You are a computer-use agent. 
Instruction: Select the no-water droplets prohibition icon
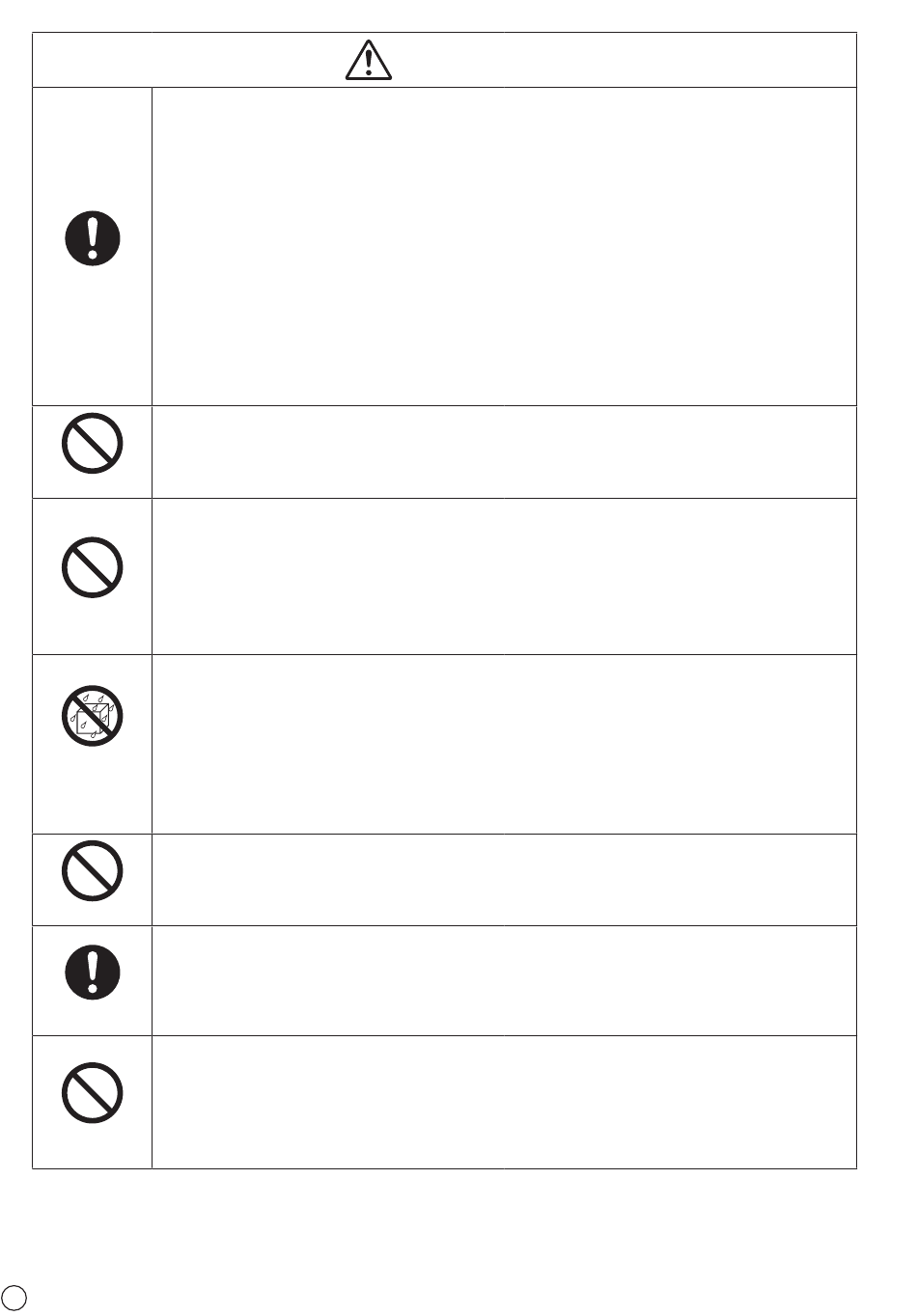[x=93, y=716]
